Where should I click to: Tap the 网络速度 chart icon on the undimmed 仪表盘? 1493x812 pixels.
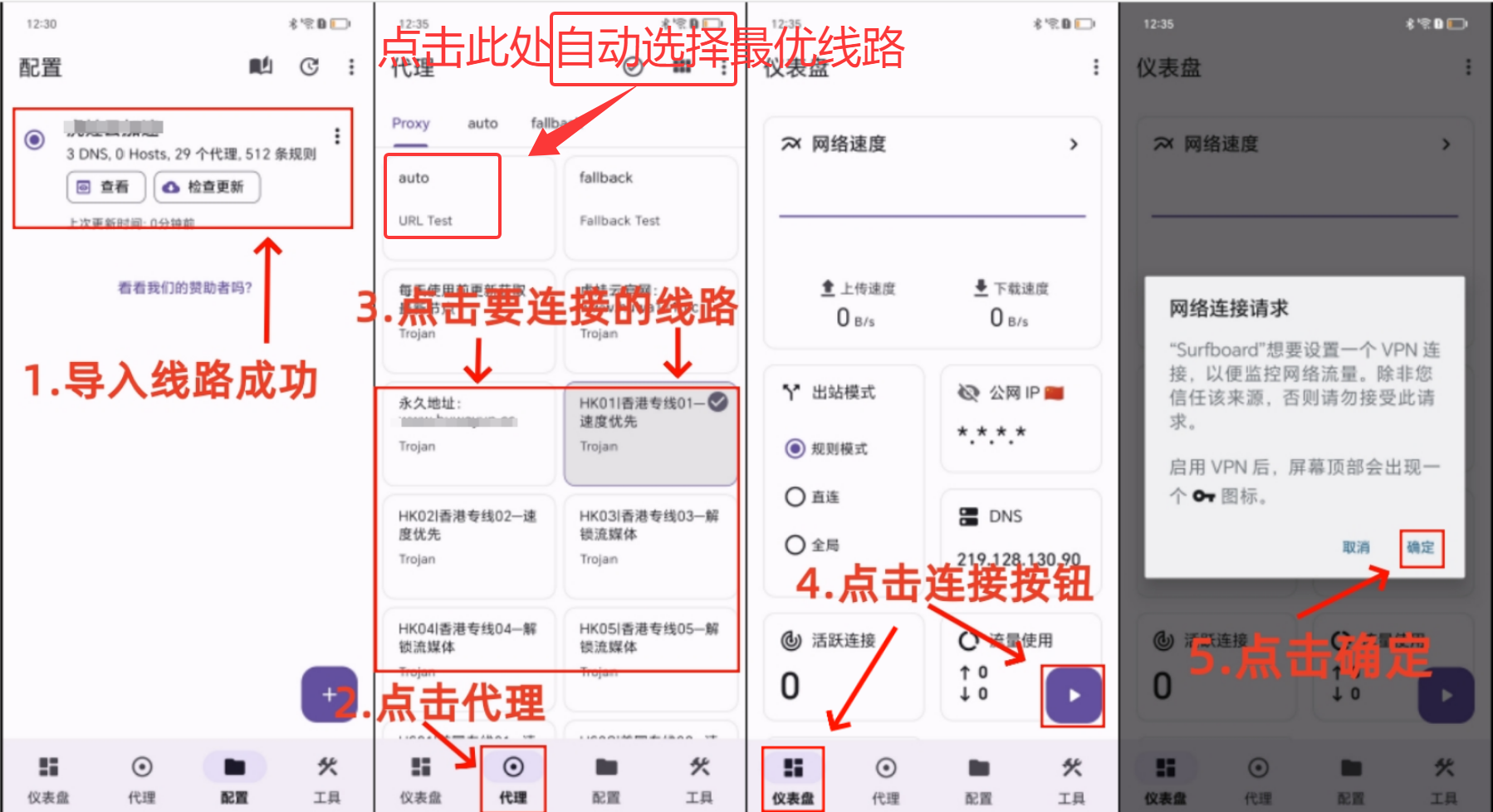point(791,144)
